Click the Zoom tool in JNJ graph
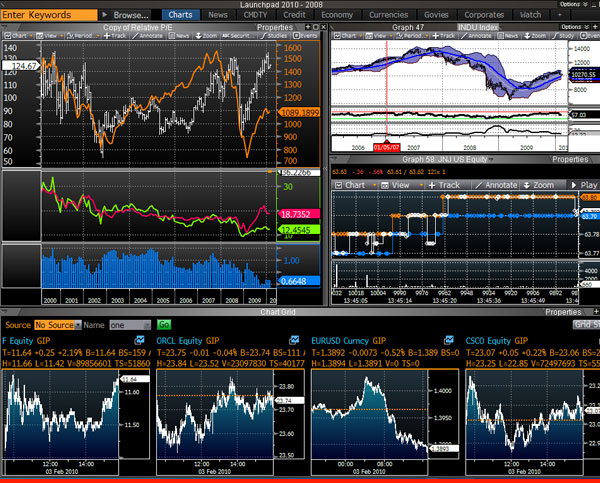600x483 pixels. [539, 185]
